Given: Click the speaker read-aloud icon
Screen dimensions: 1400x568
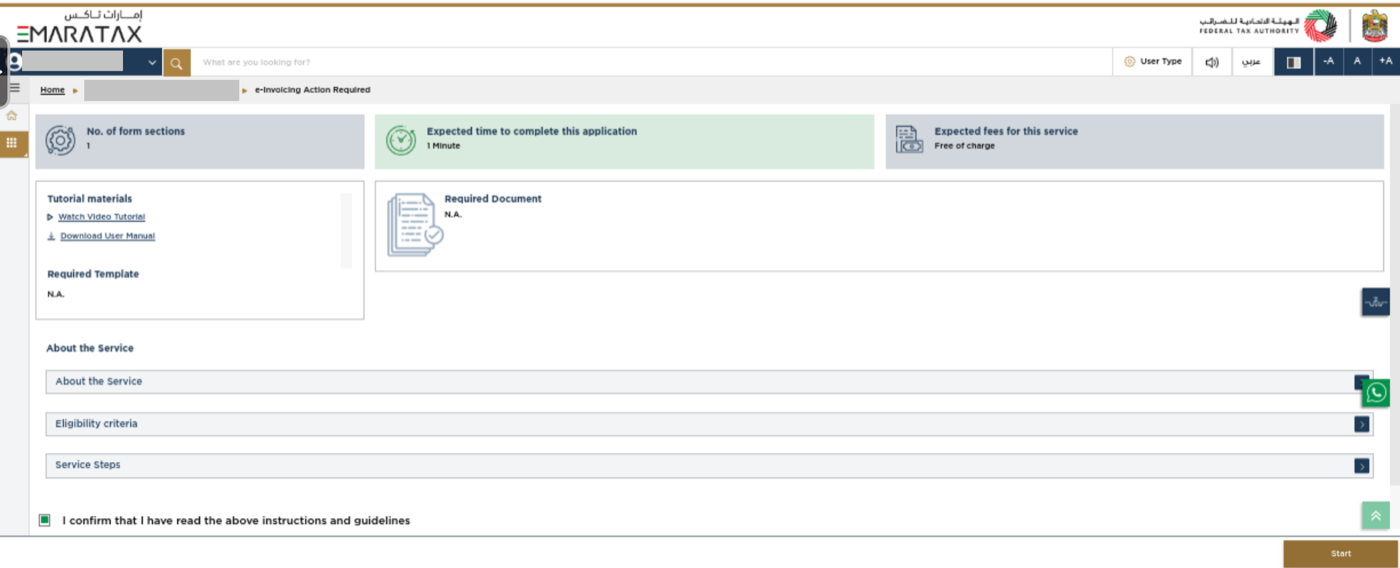Looking at the screenshot, I should click(1212, 62).
